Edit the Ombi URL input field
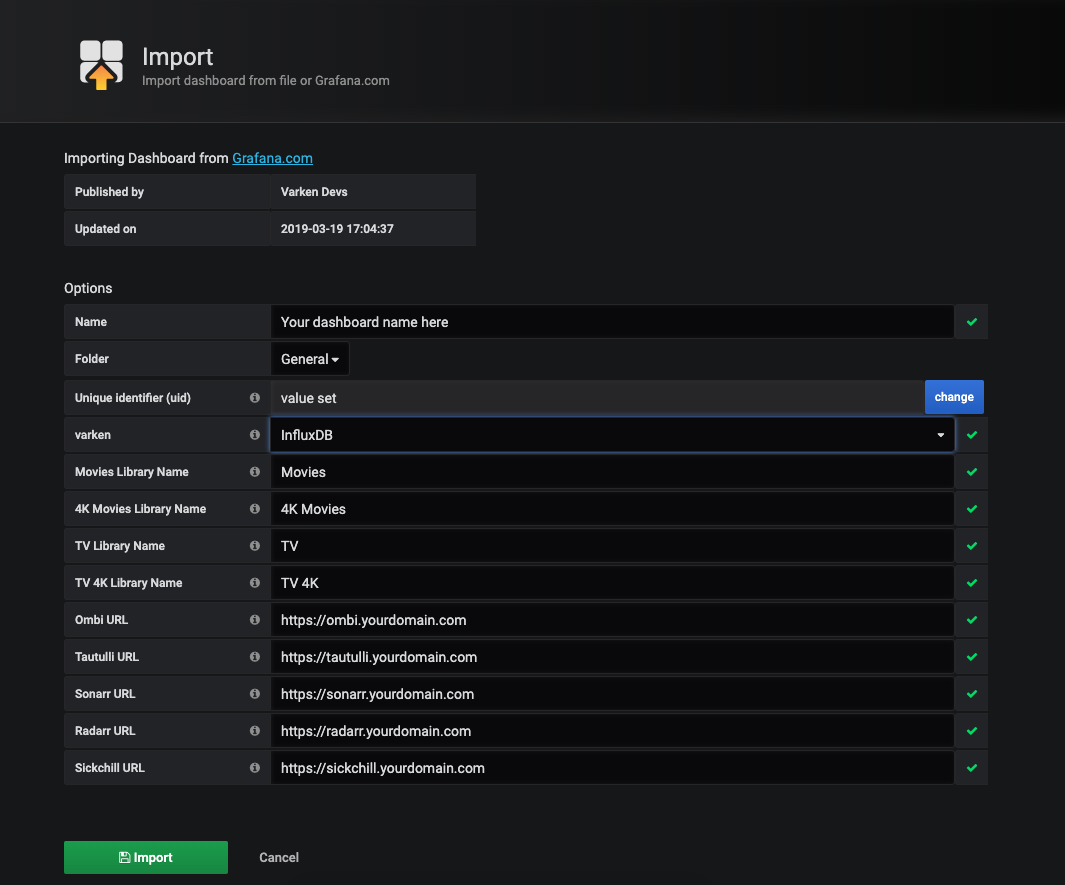Screen dimensions: 1065x885 click(612, 620)
